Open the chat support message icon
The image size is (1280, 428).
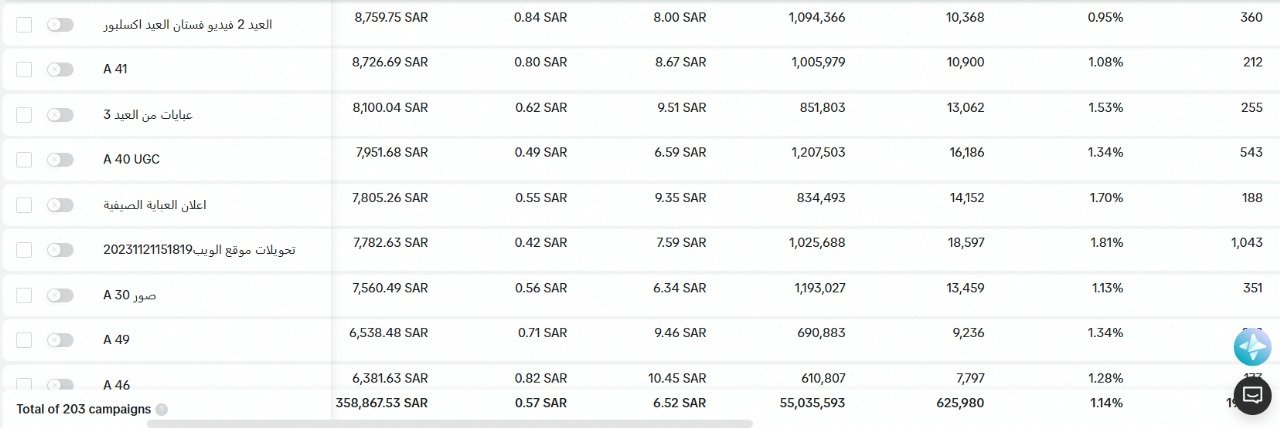(x=1252, y=396)
